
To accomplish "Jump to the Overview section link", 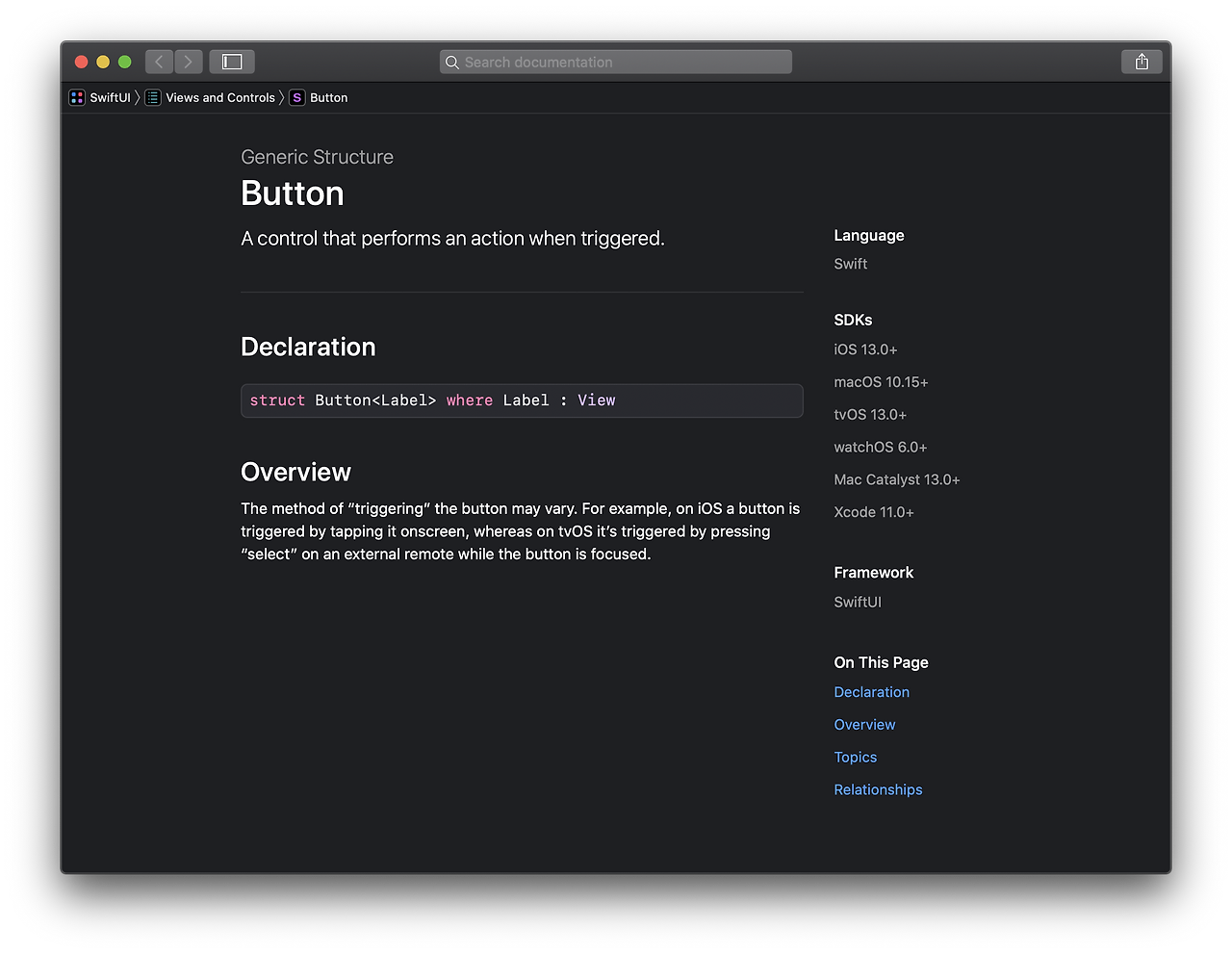I will pyautogui.click(x=864, y=725).
